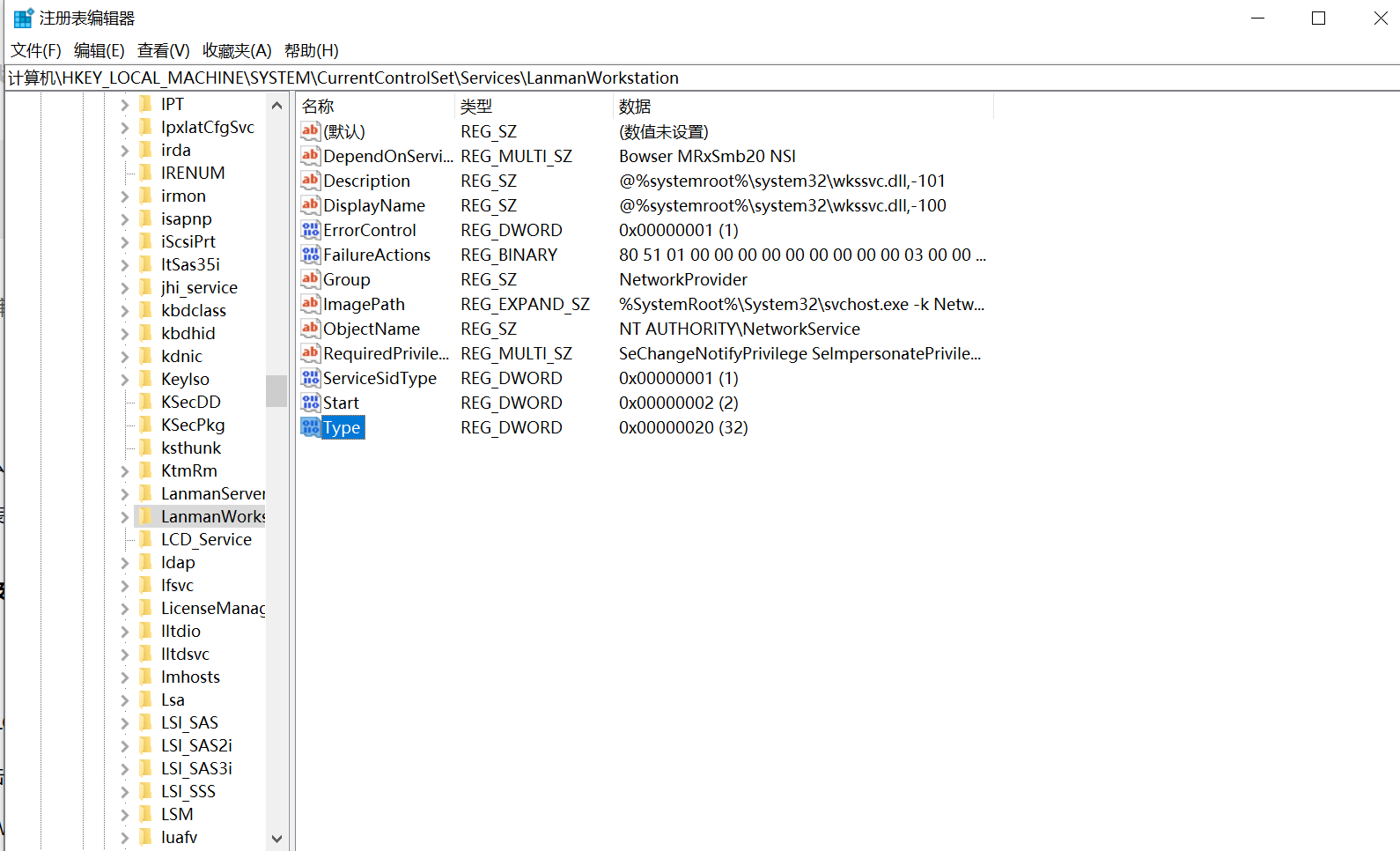The image size is (1400, 851).
Task: Select the folder icon beside LCD_Service
Action: click(146, 539)
